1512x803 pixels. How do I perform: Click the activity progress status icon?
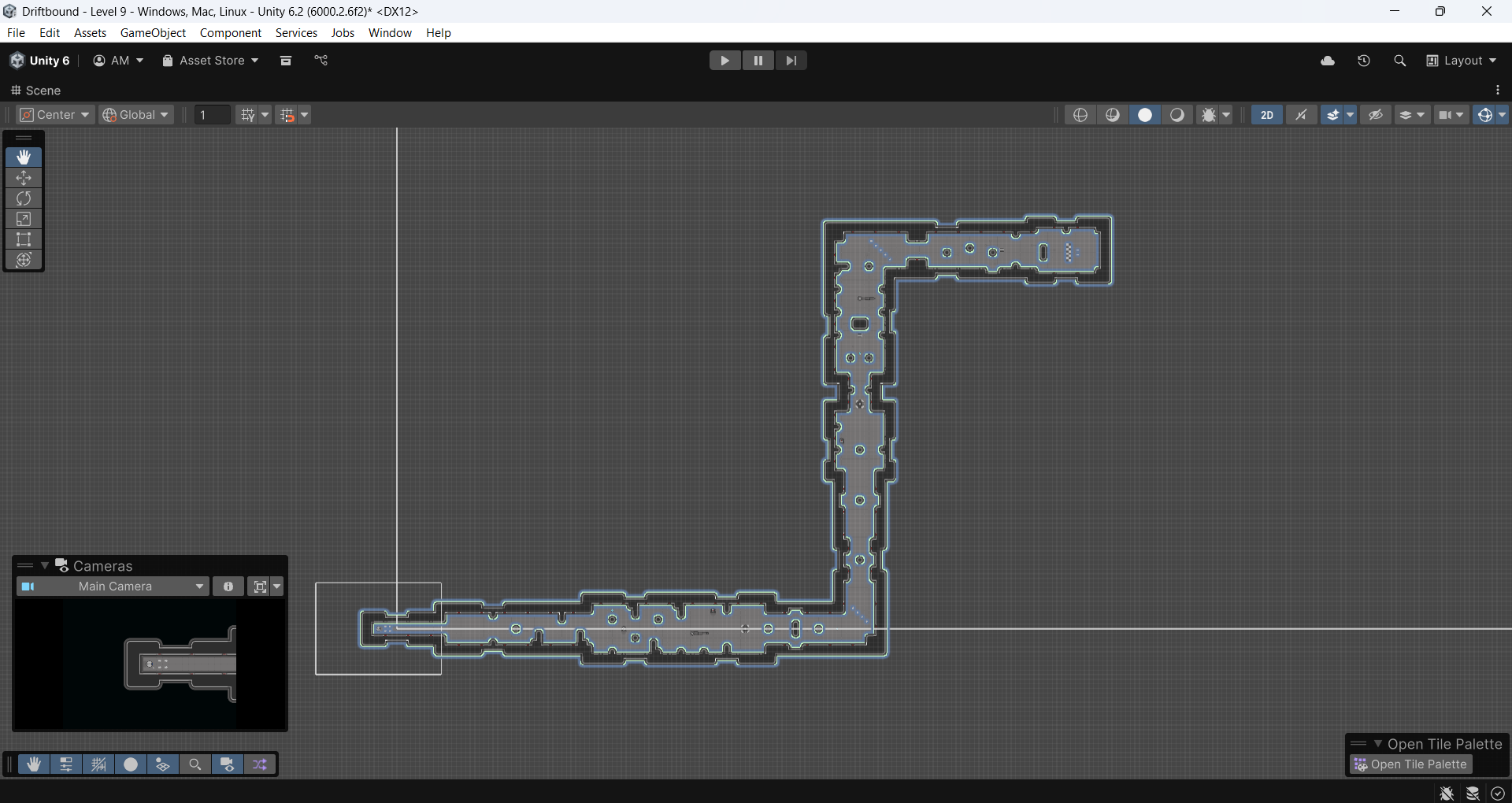point(1498,793)
